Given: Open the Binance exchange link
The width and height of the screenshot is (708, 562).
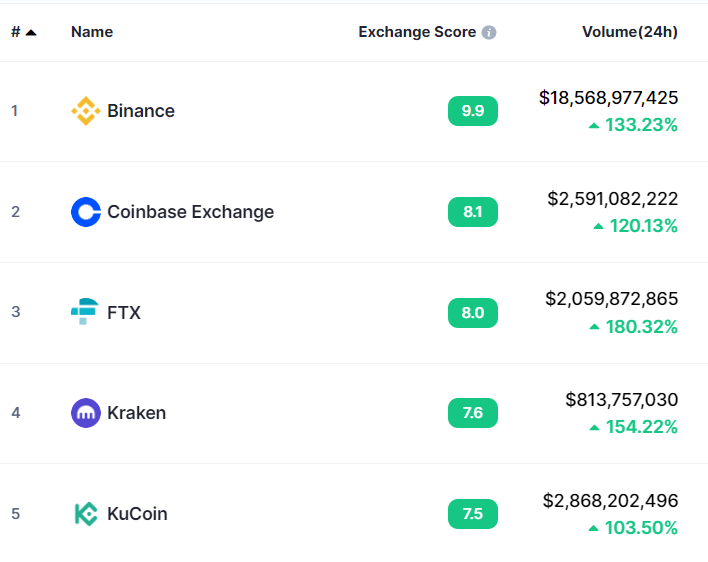Looking at the screenshot, I should (x=141, y=111).
